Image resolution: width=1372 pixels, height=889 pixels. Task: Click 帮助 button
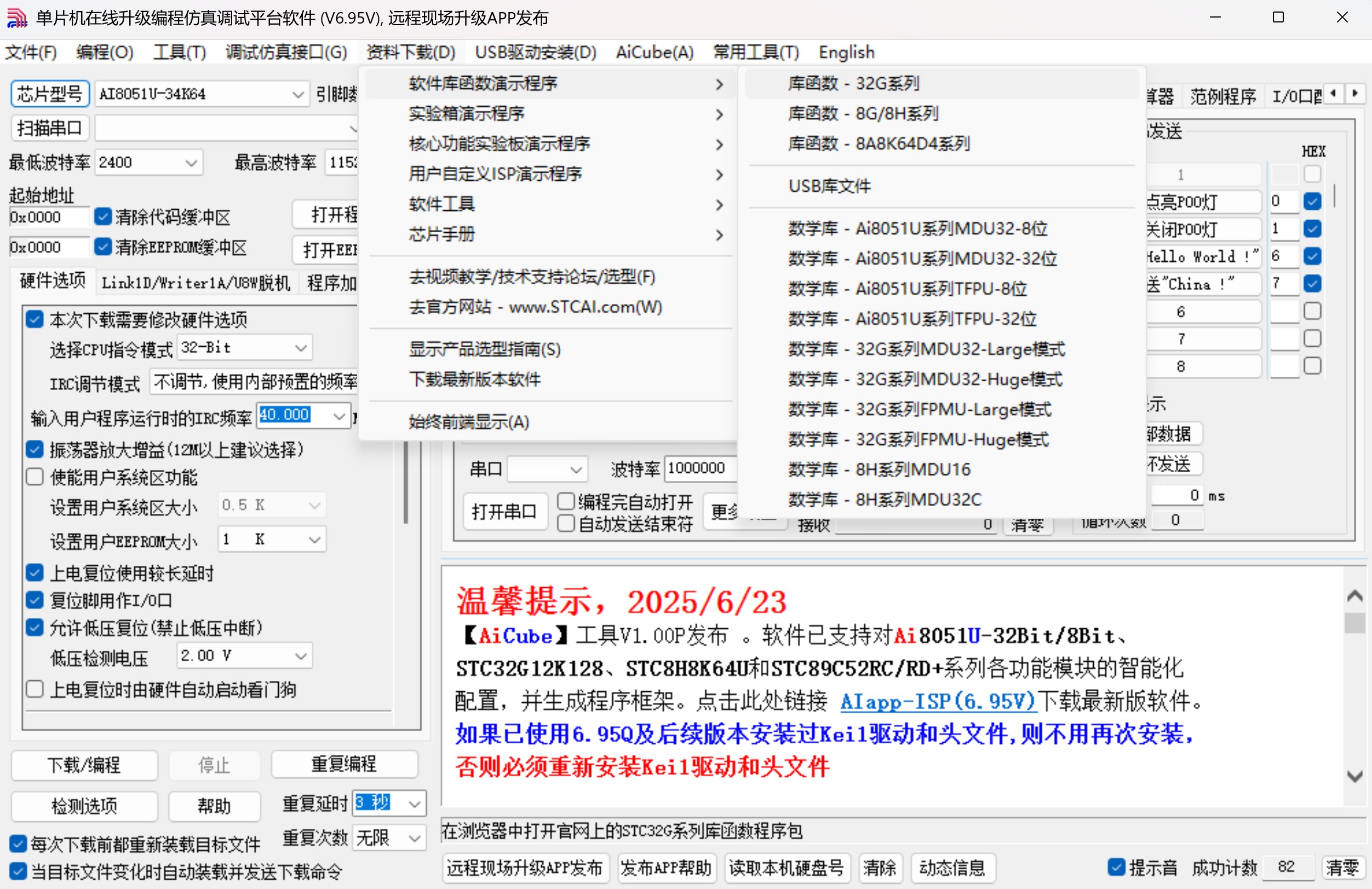215,805
